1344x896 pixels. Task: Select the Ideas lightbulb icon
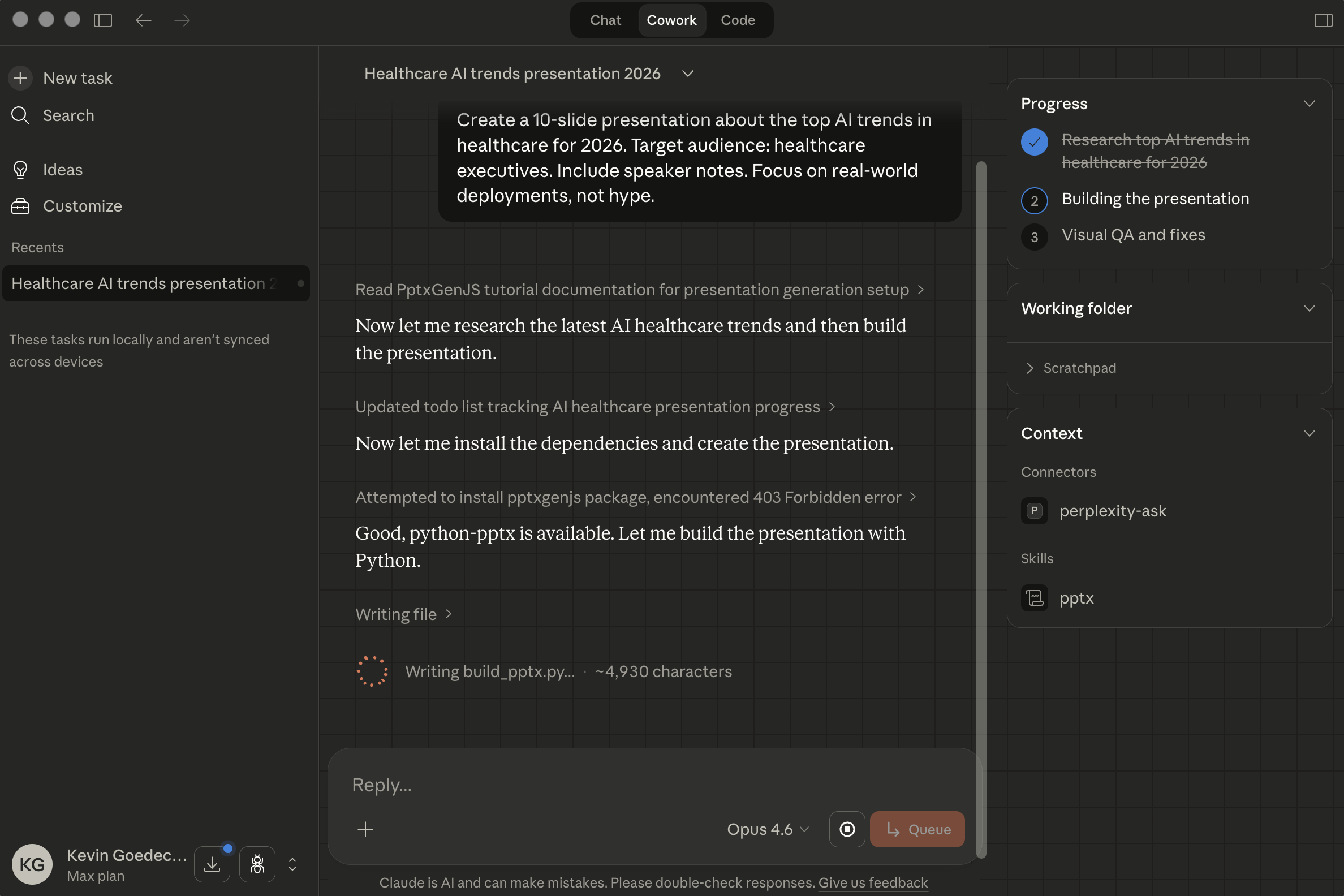click(x=20, y=169)
